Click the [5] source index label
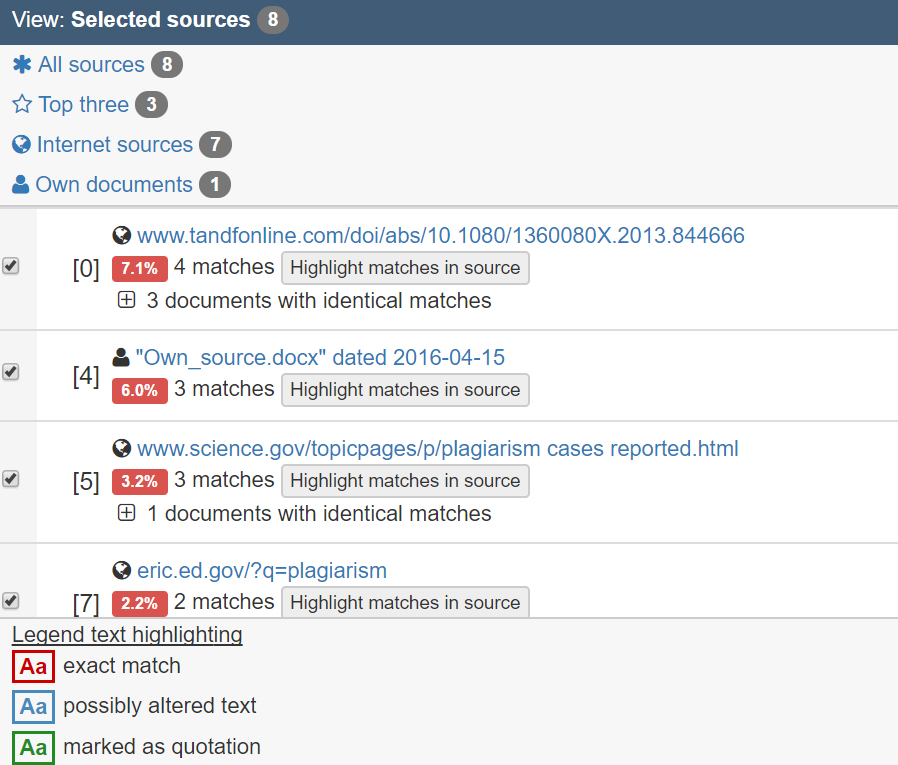 click(86, 482)
